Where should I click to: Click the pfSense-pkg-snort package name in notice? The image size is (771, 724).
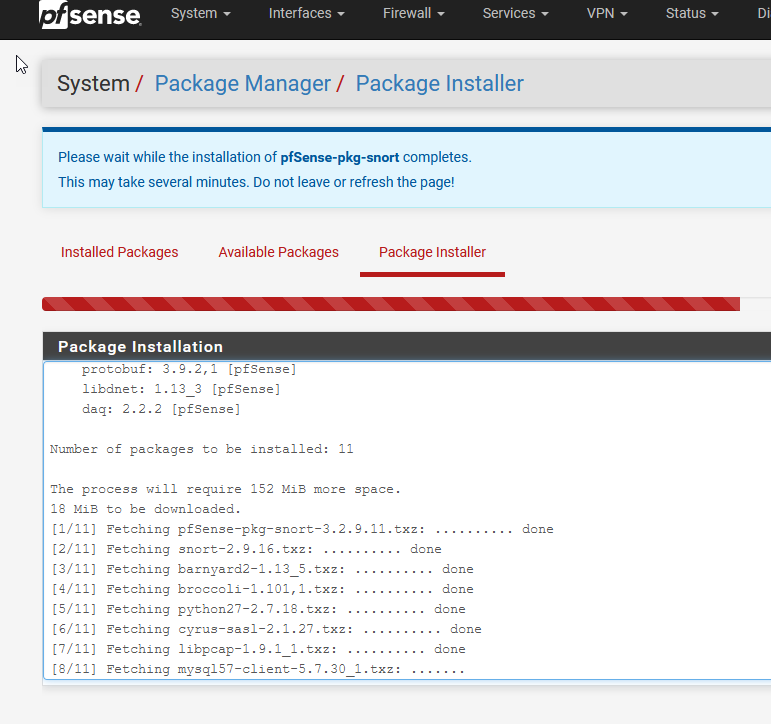tap(340, 157)
